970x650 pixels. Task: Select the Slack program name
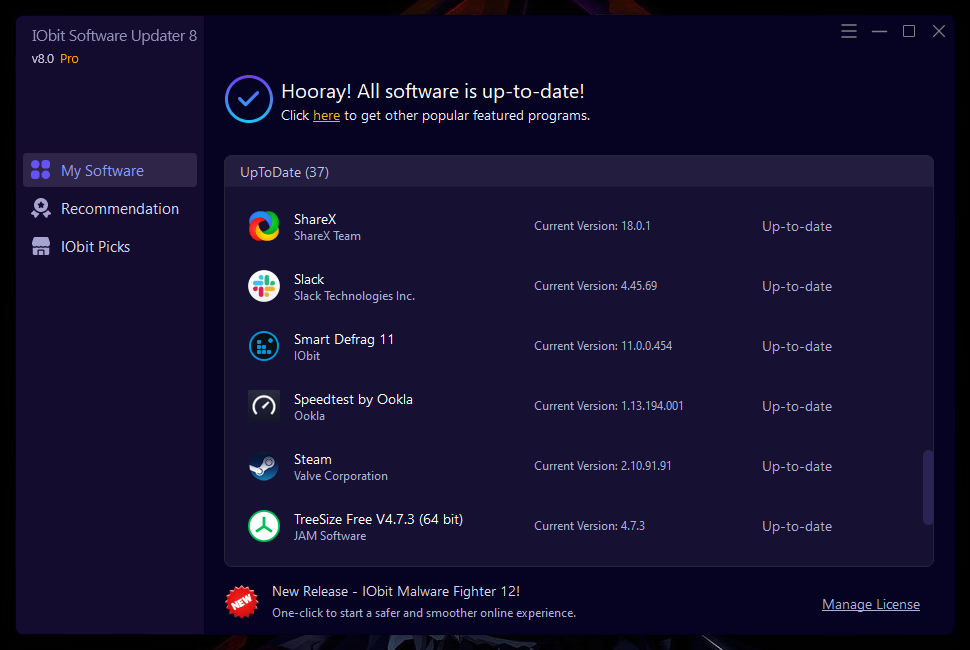309,280
